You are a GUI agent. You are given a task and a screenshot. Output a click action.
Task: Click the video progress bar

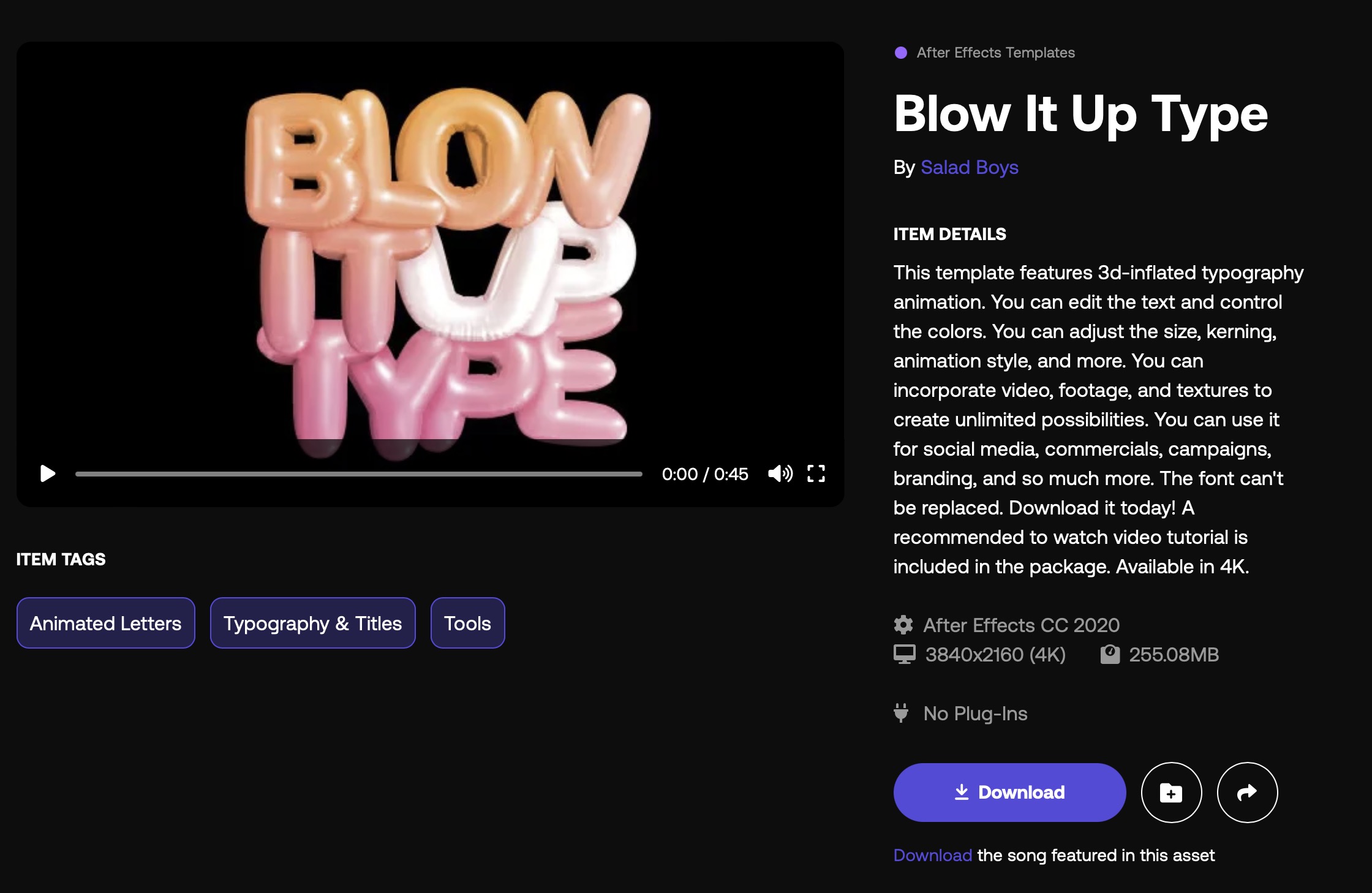pyautogui.click(x=358, y=474)
